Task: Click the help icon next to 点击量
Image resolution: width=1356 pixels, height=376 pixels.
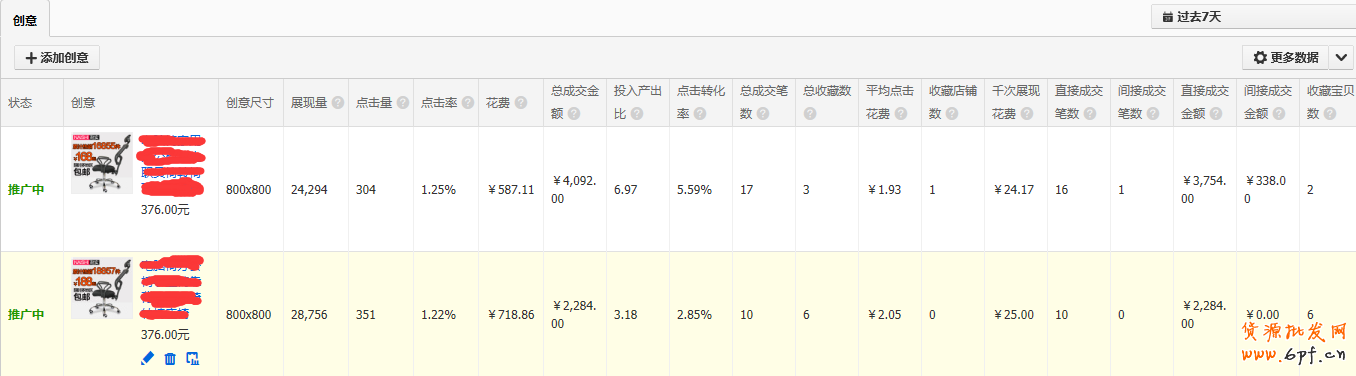Action: point(402,103)
